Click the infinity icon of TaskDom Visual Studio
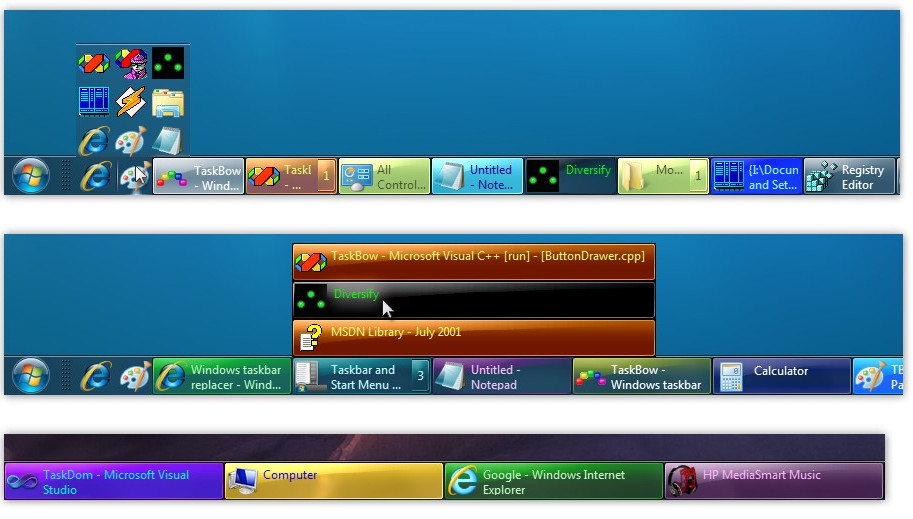The image size is (913, 519). click(22, 482)
